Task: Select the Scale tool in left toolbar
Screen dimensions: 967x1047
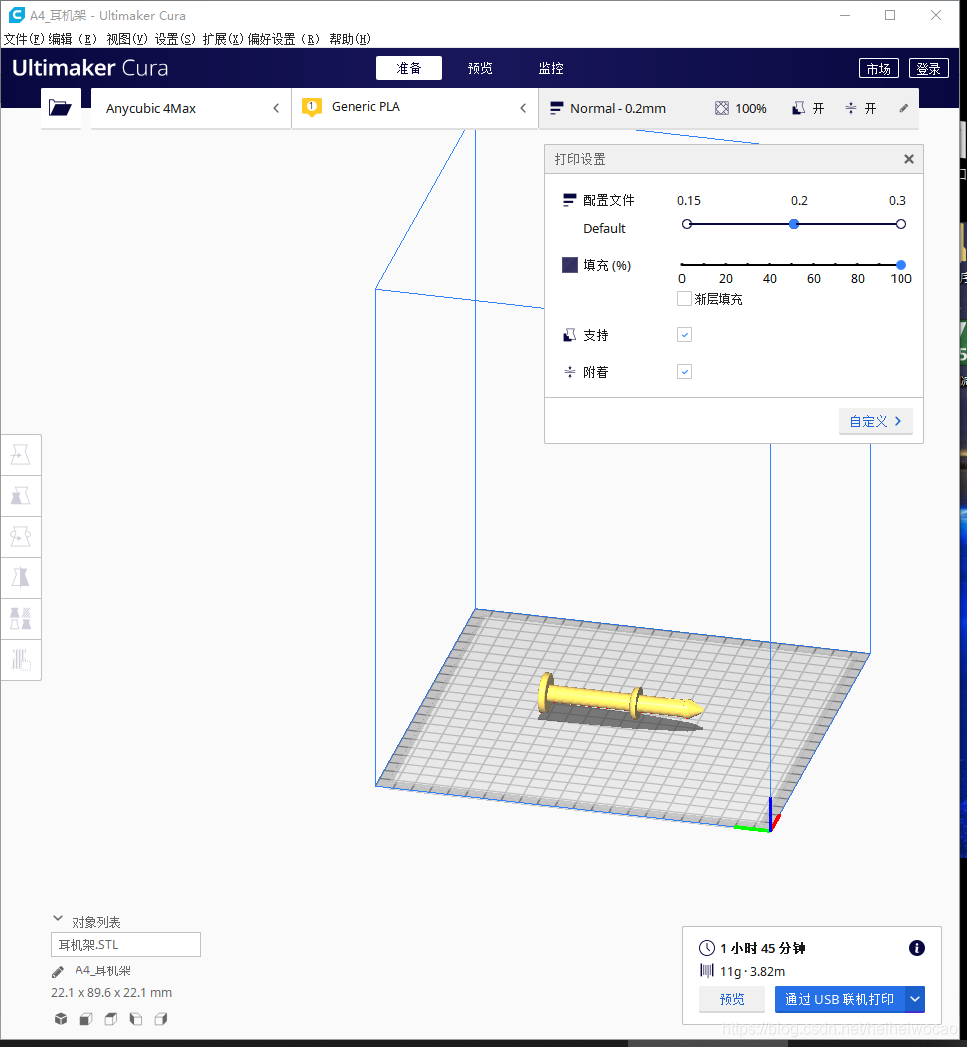Action: (x=21, y=496)
